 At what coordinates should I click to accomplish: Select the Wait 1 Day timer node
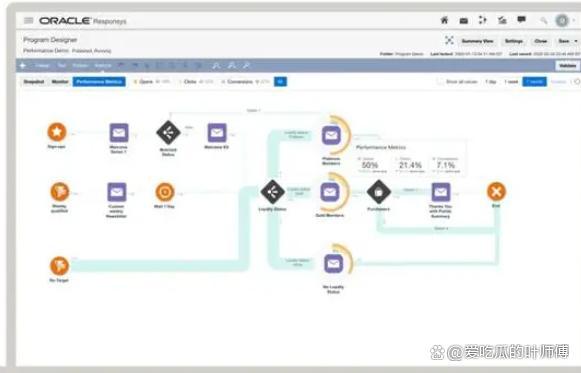pos(165,192)
